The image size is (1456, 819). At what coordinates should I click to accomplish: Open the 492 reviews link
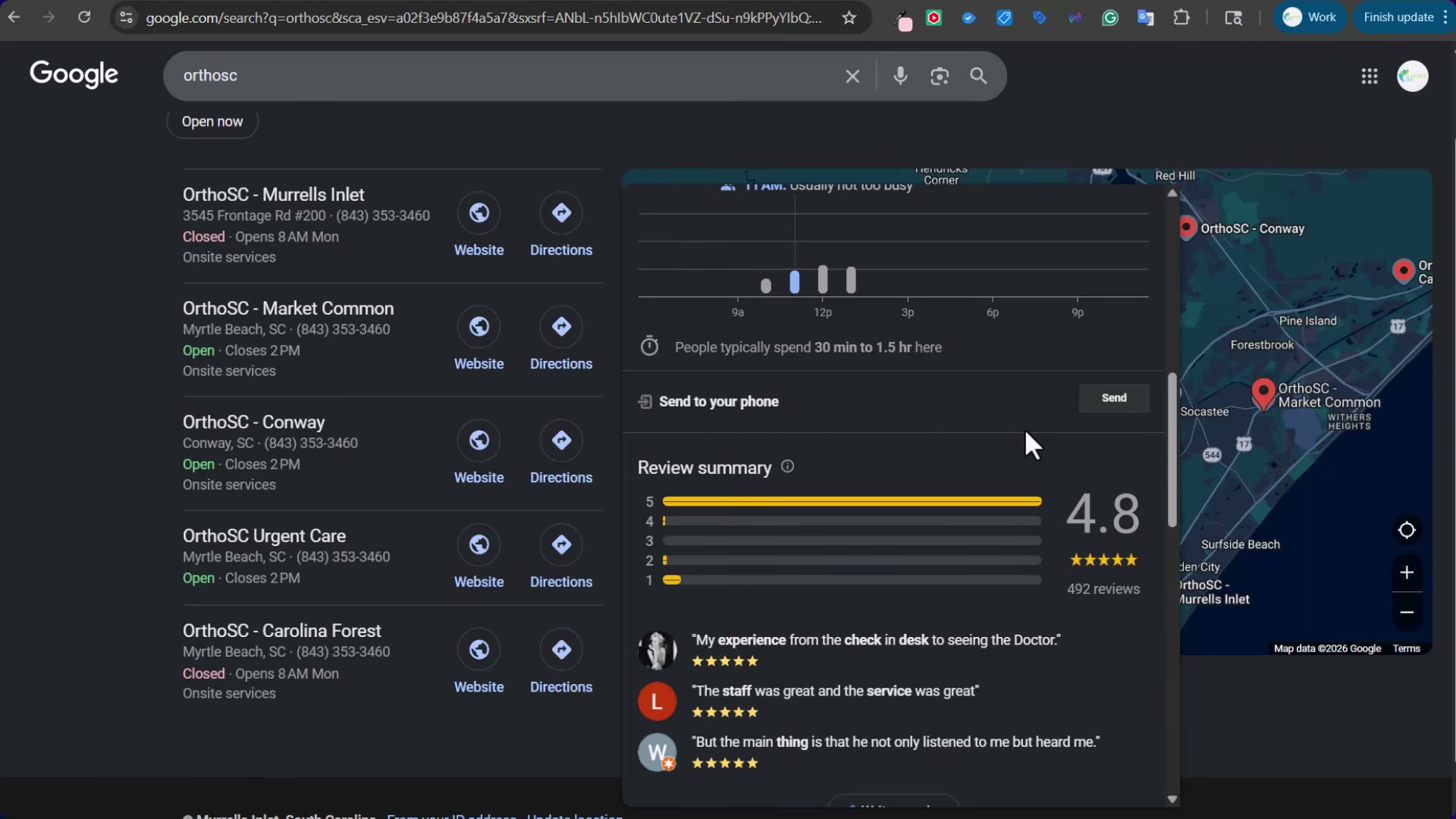[1103, 589]
